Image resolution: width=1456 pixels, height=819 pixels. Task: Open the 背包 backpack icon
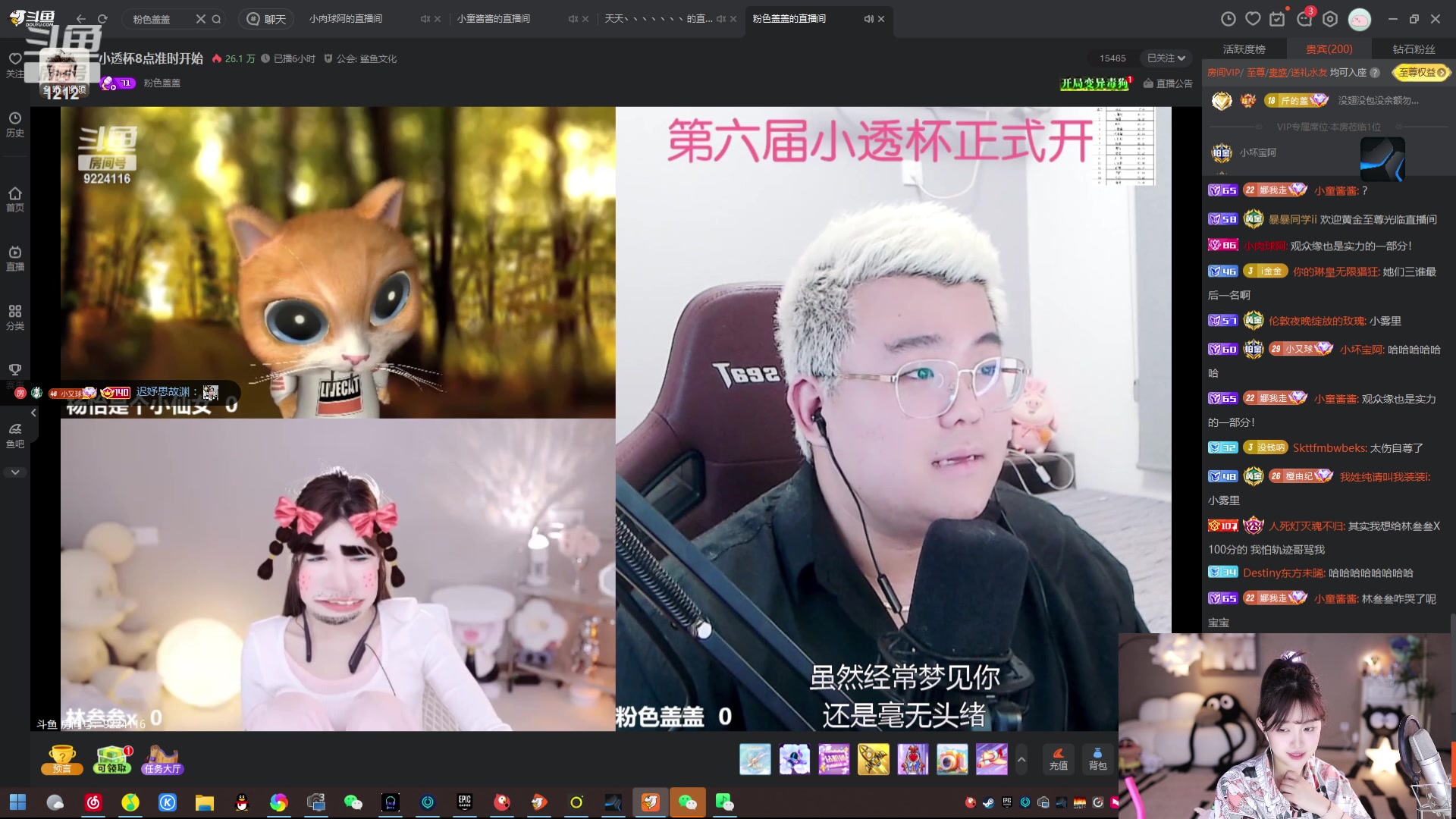(x=1097, y=758)
